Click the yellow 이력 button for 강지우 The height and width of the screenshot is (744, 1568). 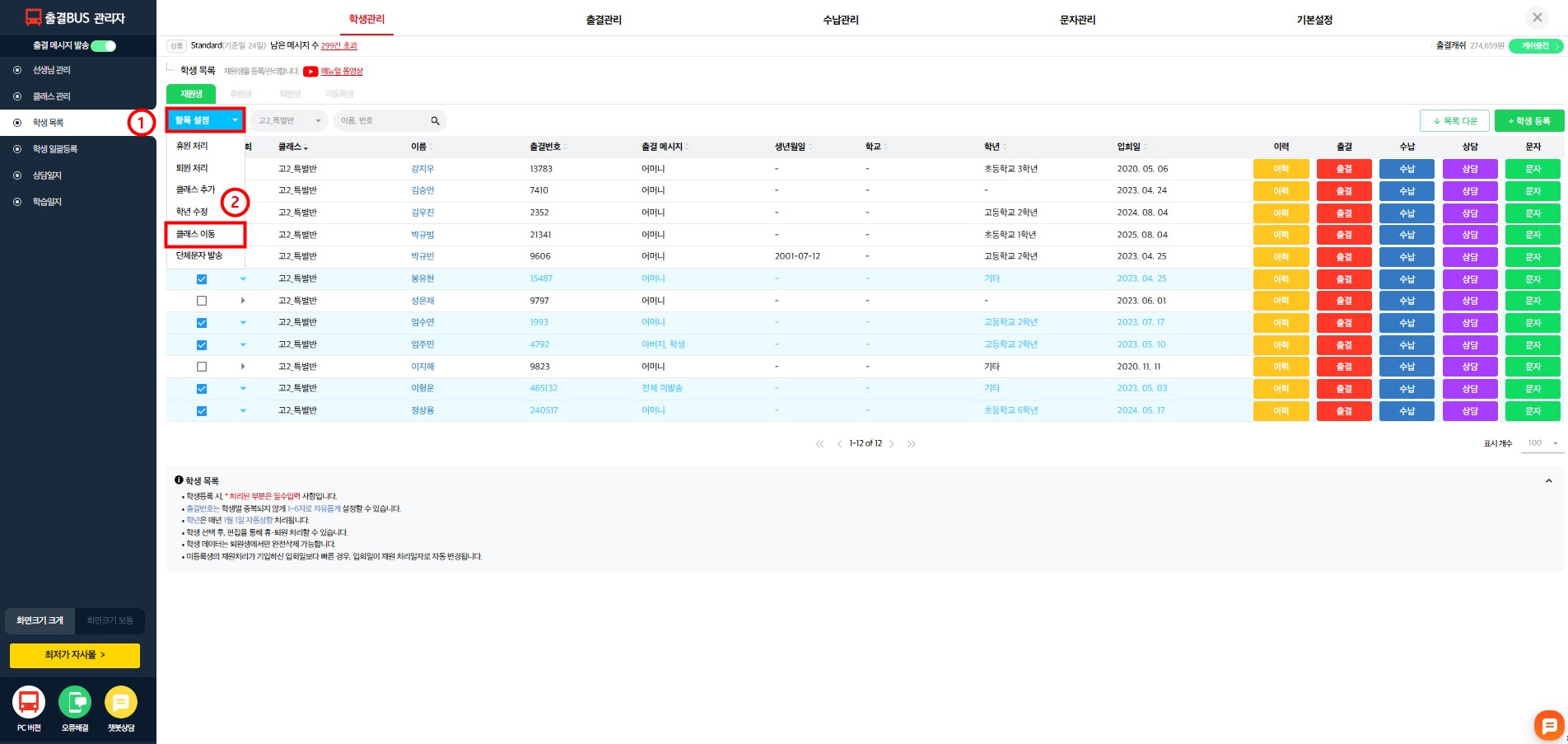pyautogui.click(x=1281, y=169)
